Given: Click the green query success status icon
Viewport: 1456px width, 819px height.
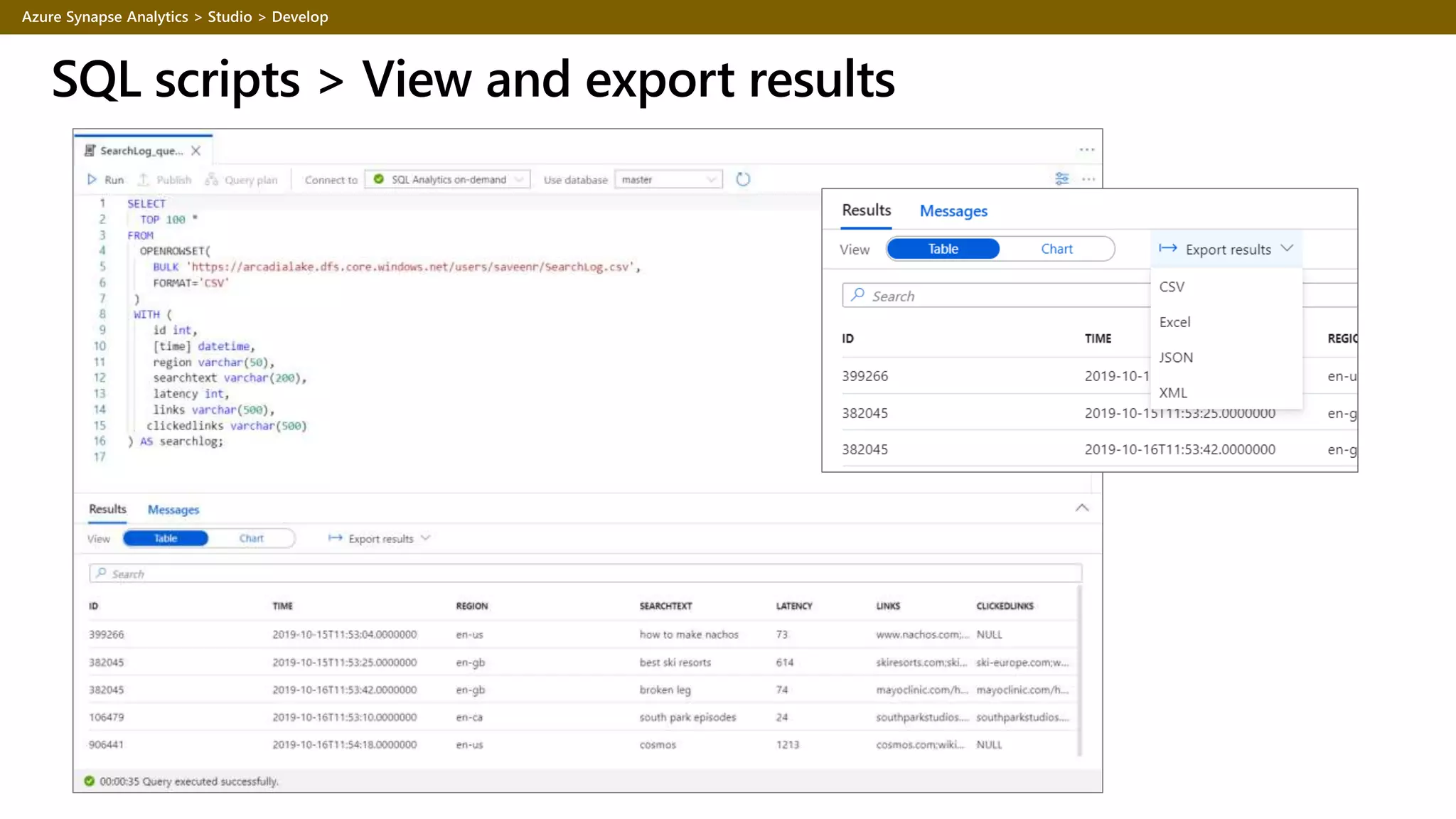Looking at the screenshot, I should coord(90,781).
